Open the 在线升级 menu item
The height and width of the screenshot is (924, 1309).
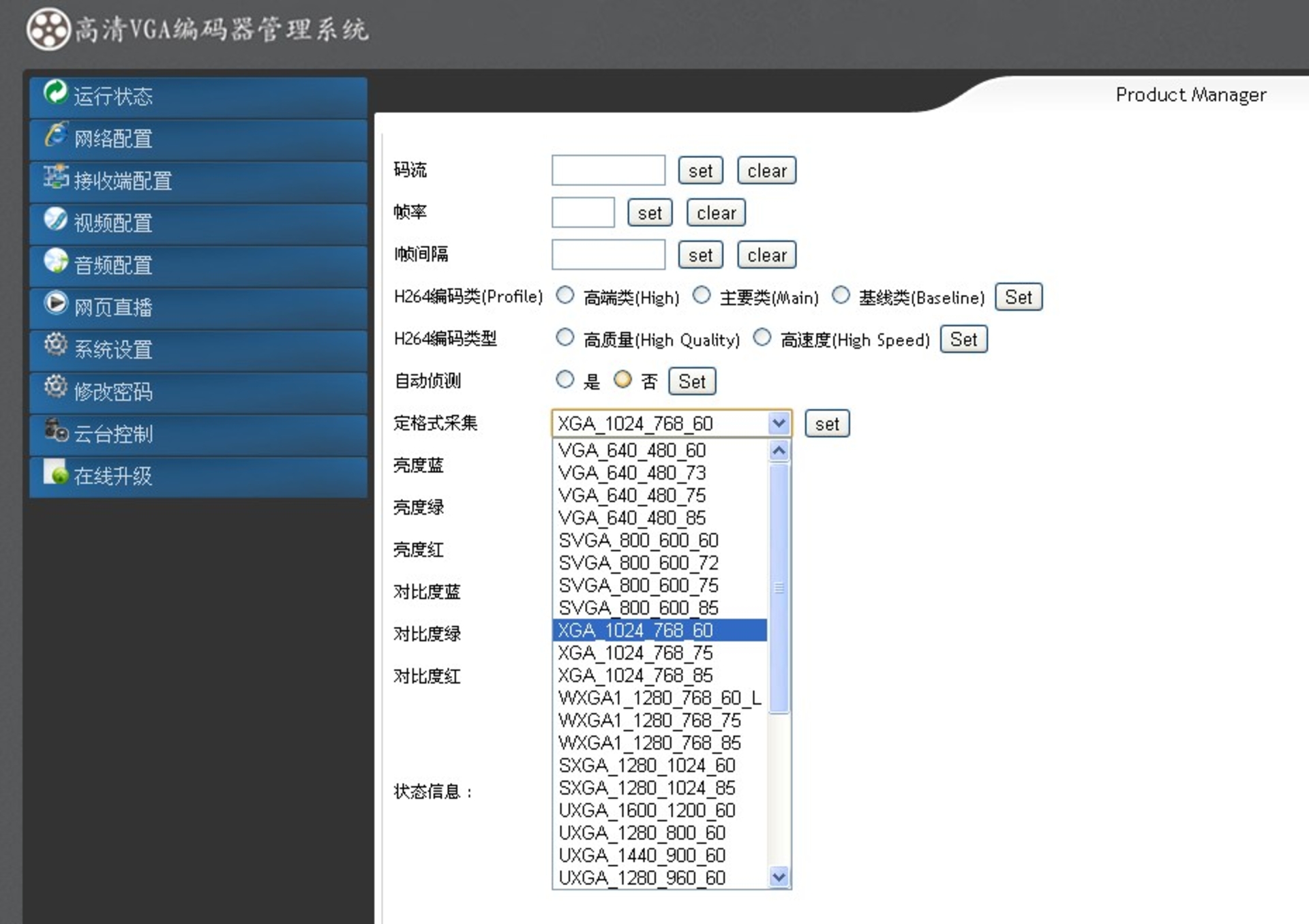click(x=198, y=476)
